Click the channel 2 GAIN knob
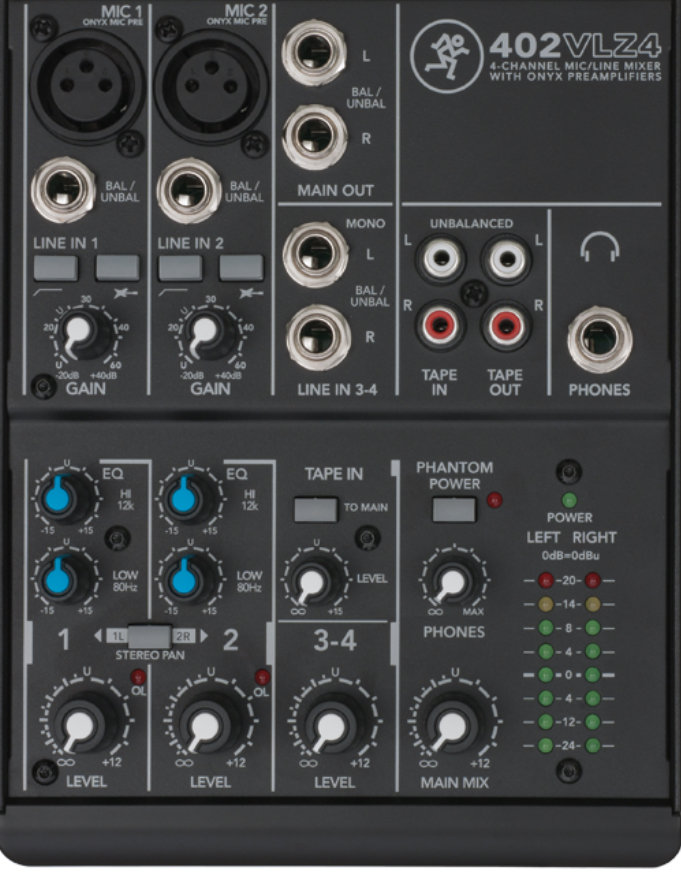 (209, 333)
